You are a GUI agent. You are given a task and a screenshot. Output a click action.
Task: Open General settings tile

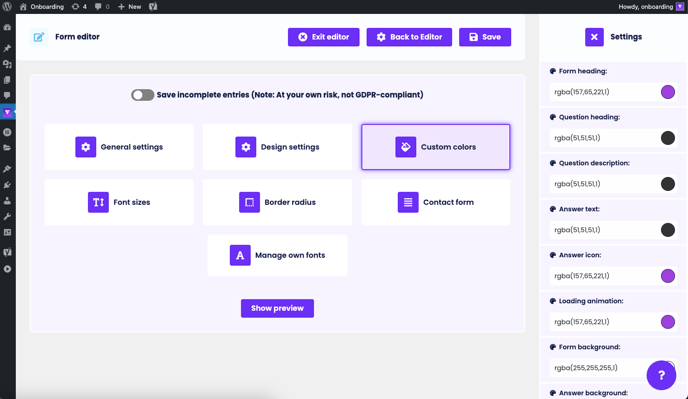coord(119,147)
